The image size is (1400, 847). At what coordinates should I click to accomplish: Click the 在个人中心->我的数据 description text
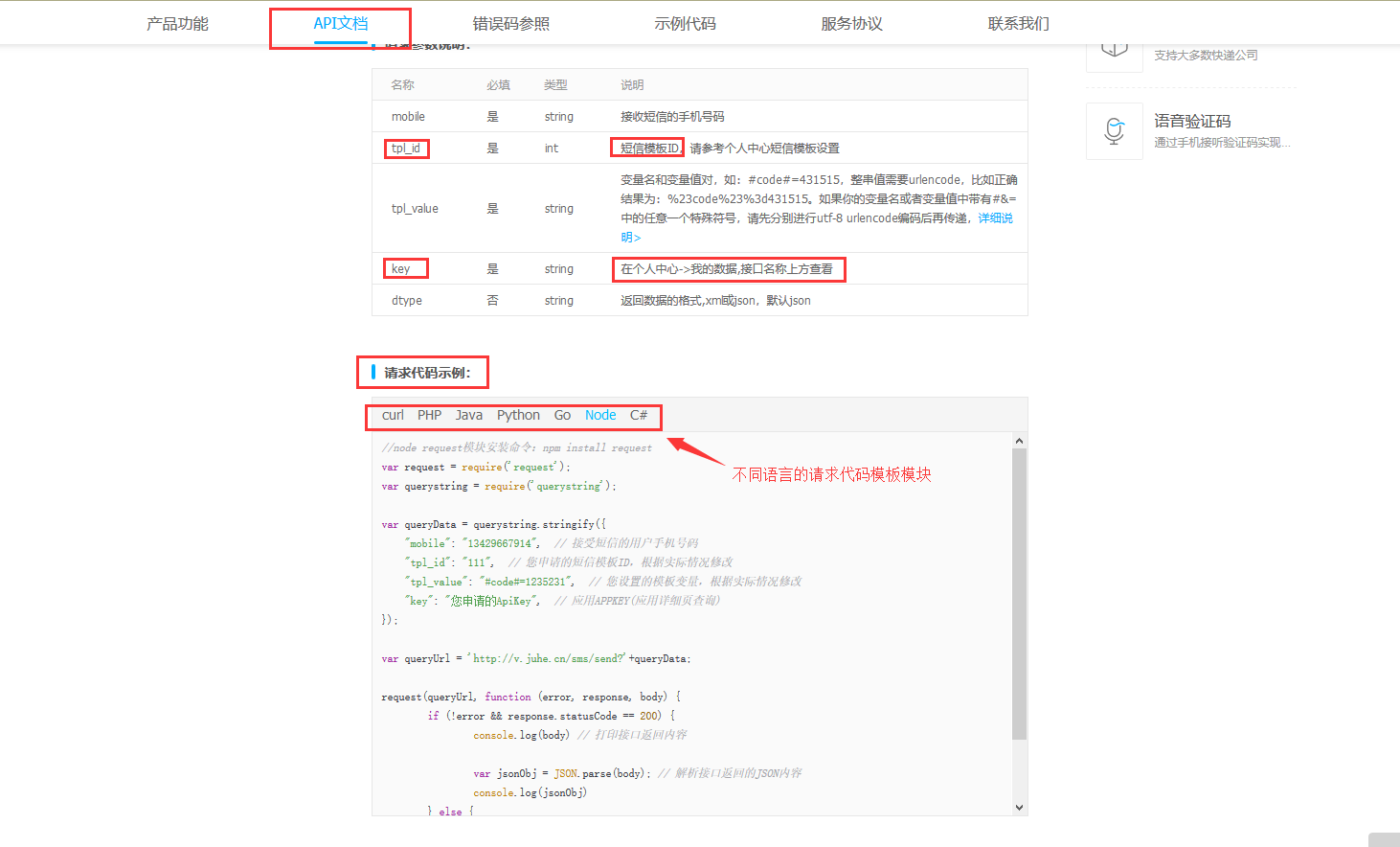pyautogui.click(x=727, y=268)
